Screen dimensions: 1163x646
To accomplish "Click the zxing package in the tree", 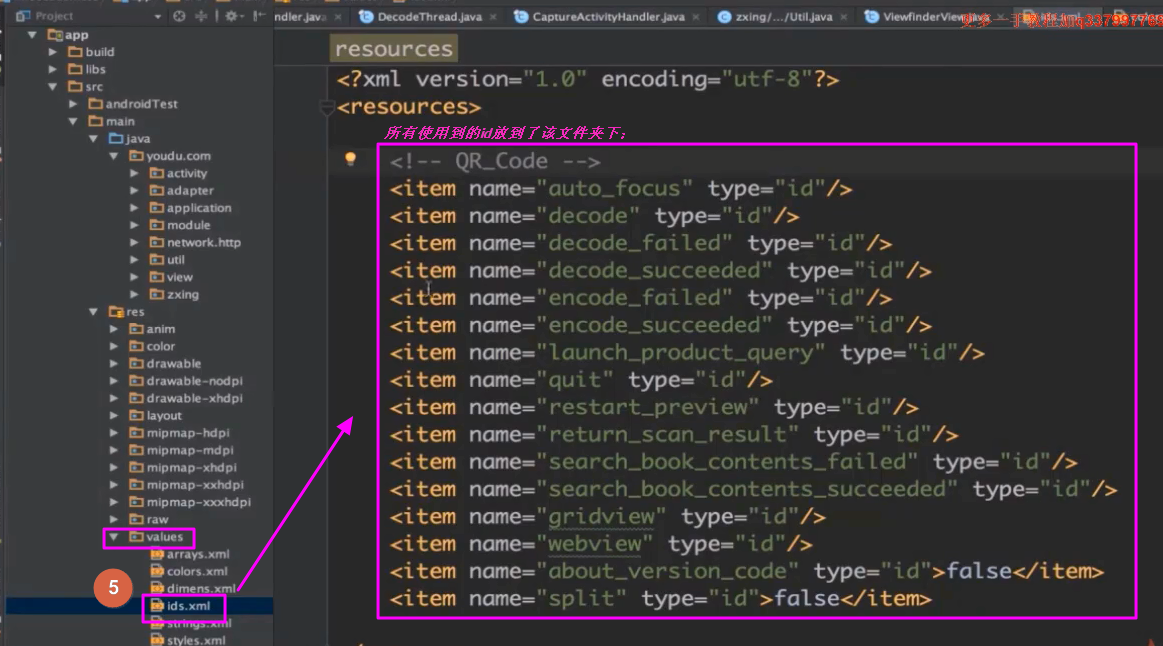I will 183,295.
